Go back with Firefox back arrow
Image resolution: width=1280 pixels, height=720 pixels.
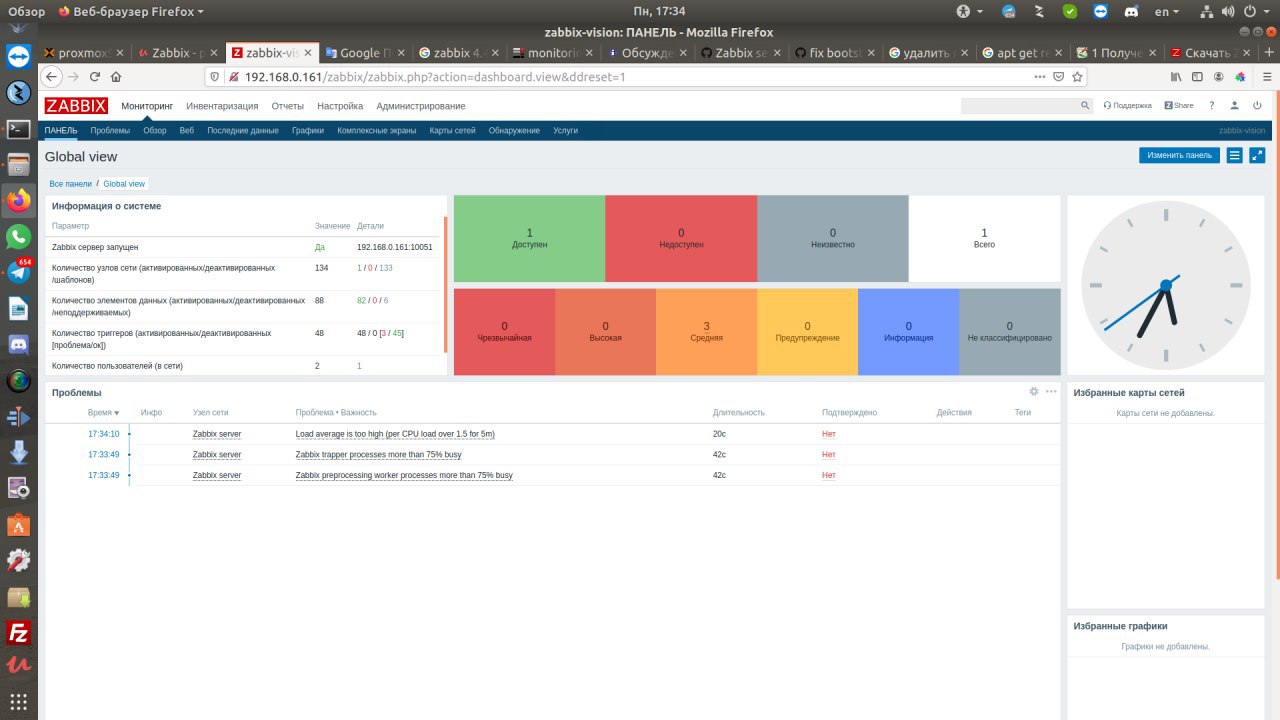(51, 76)
